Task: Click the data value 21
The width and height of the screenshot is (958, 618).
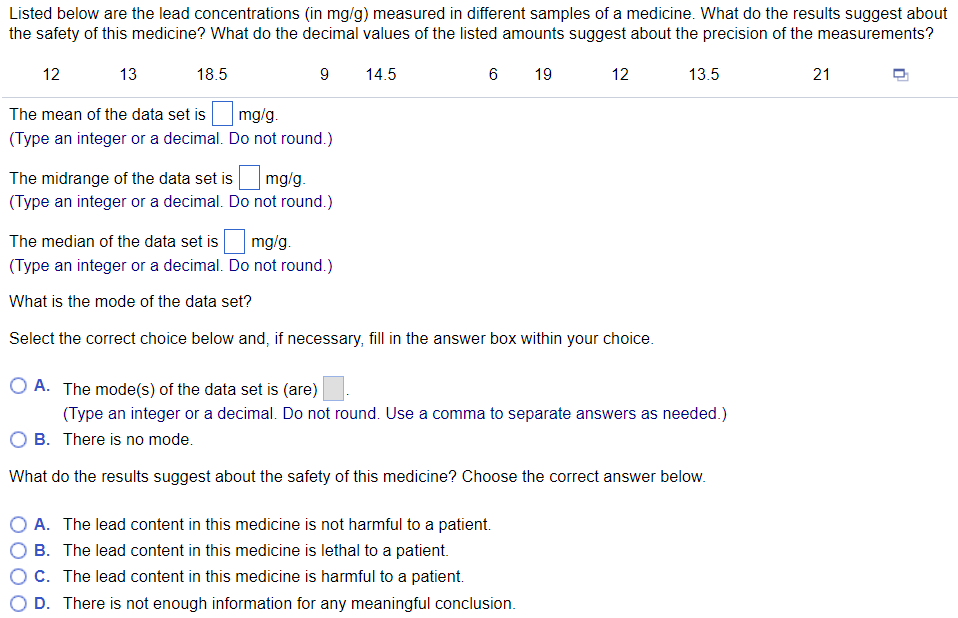Action: [821, 74]
